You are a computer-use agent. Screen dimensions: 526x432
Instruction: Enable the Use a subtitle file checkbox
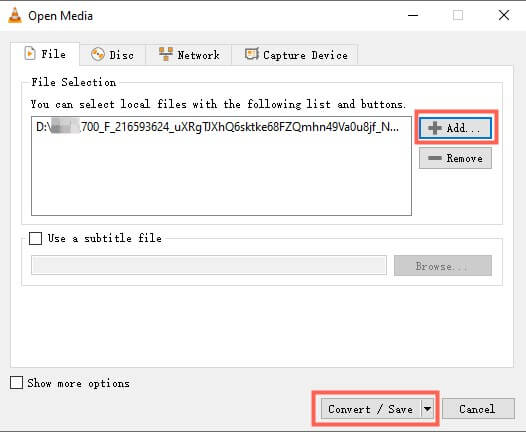tap(36, 238)
